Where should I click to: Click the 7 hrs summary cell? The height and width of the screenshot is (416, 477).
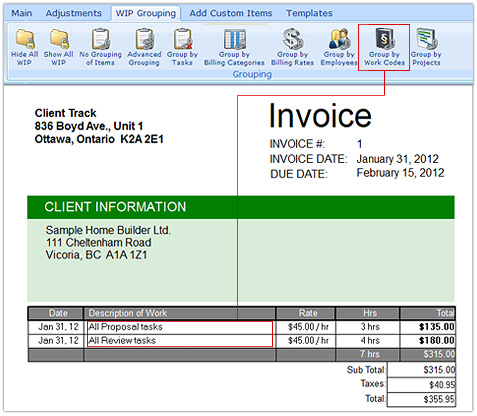pos(368,355)
